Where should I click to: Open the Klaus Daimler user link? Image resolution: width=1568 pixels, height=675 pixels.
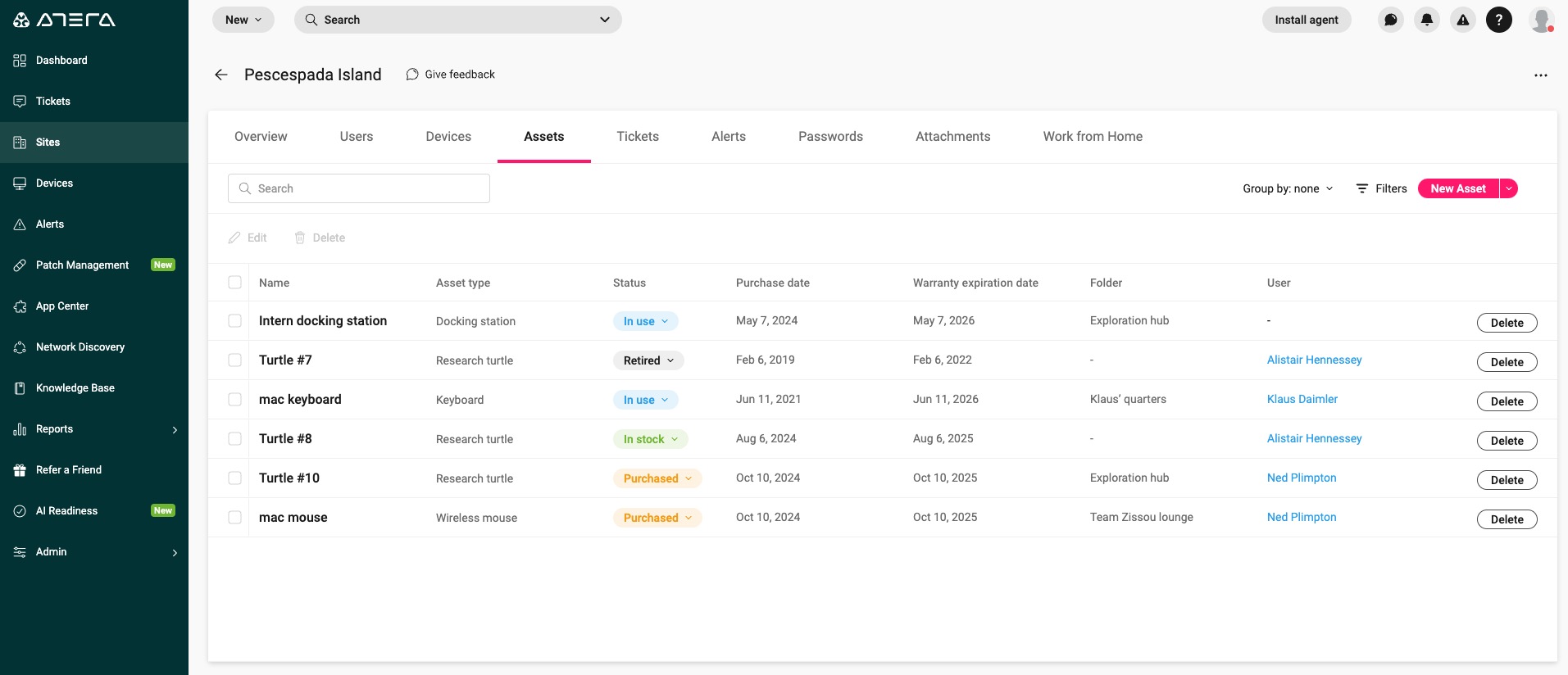[x=1302, y=399]
